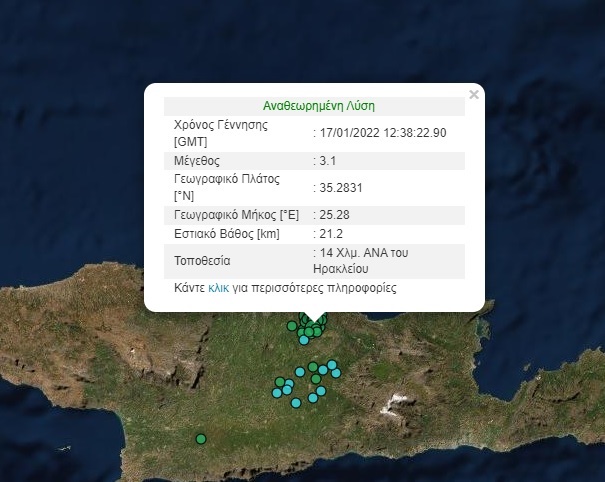Select the westernmost cyan marker of the central group
Viewport: 605px width, 482px height.
pos(277,393)
